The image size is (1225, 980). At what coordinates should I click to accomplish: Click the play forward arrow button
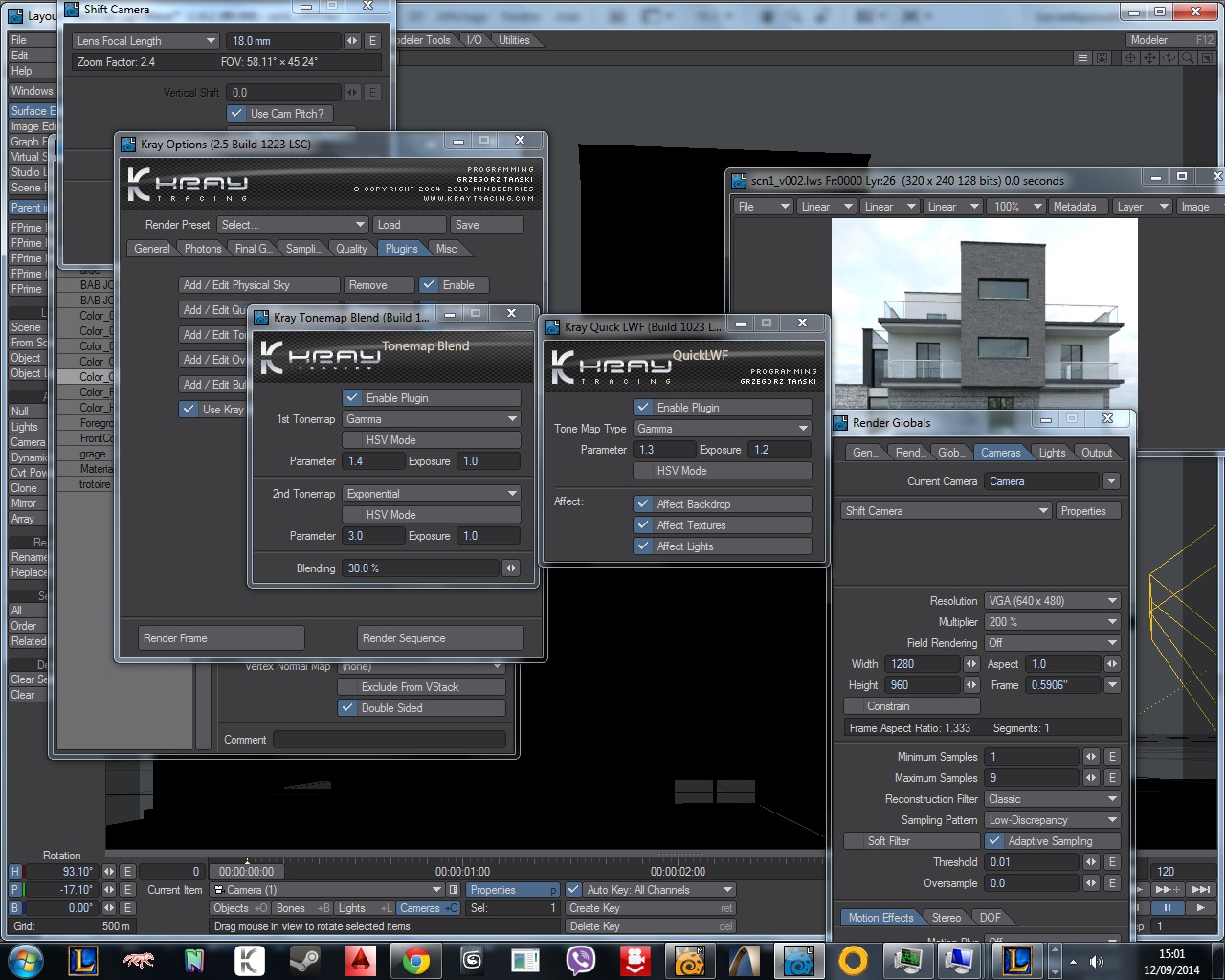point(1200,907)
